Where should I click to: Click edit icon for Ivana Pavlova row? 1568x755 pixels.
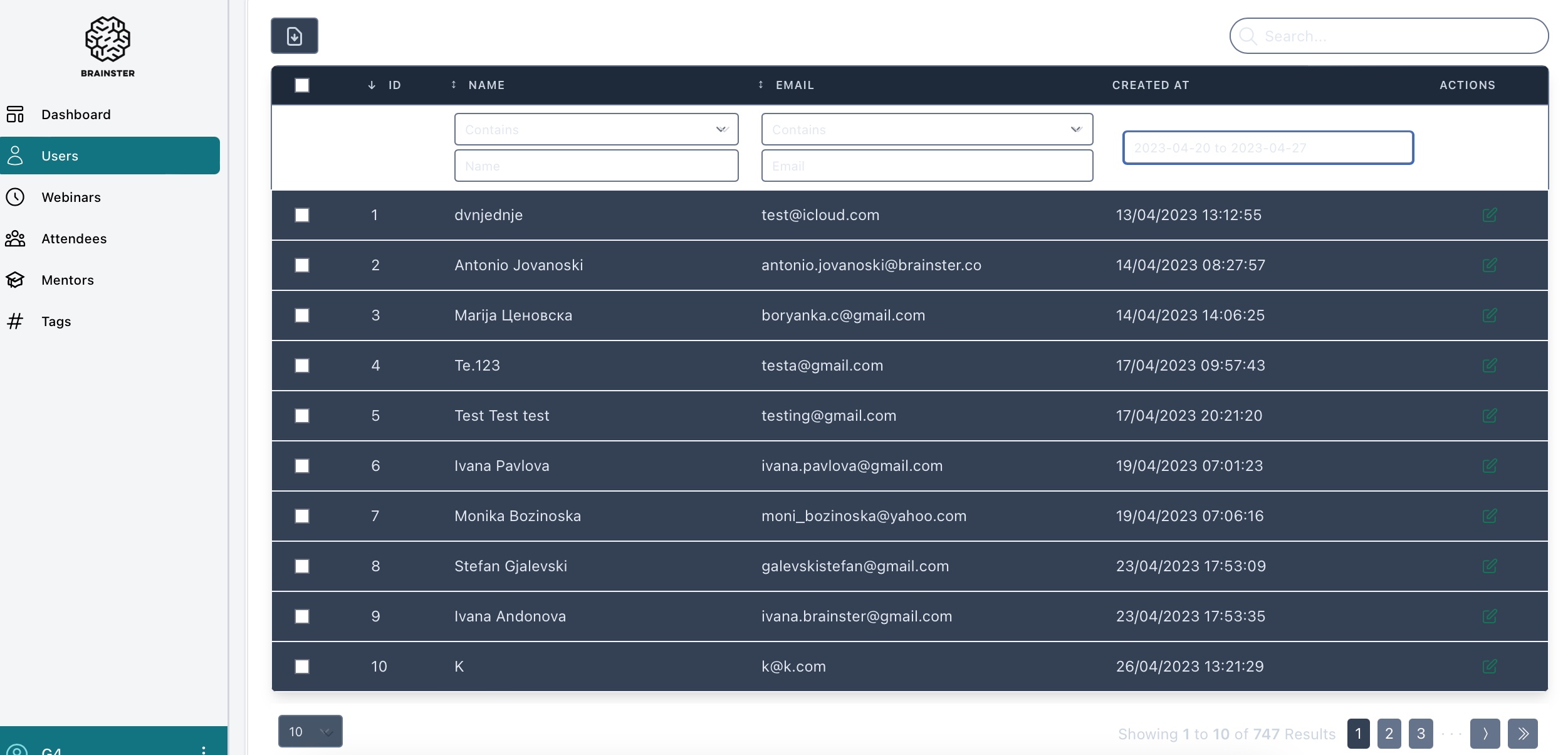pos(1490,466)
